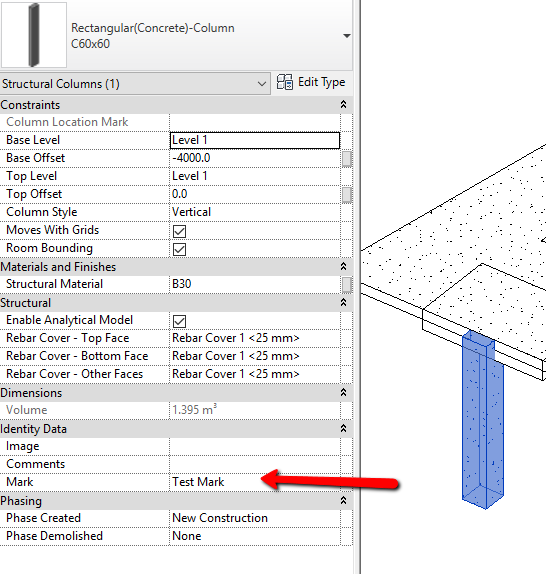Collapse the Dimensions section
The width and height of the screenshot is (546, 574).
click(x=343, y=392)
